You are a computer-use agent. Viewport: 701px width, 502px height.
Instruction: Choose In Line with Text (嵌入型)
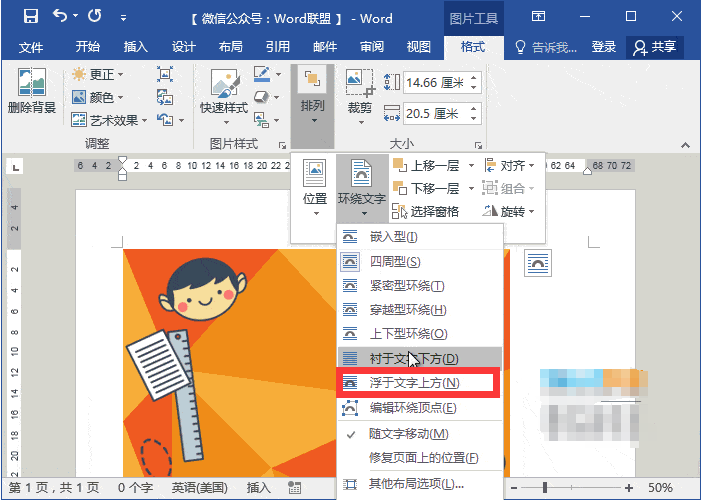click(x=420, y=237)
